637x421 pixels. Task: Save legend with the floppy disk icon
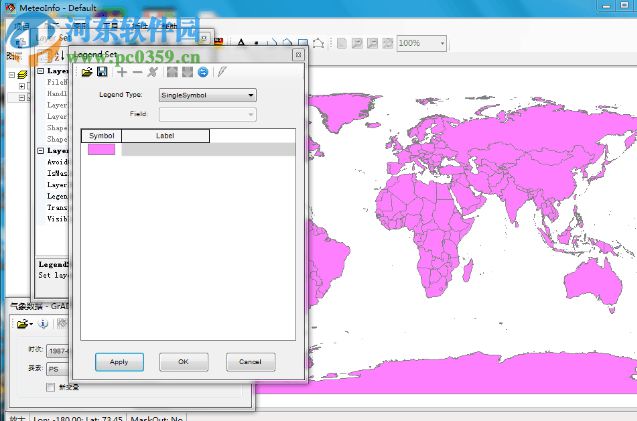pos(102,72)
